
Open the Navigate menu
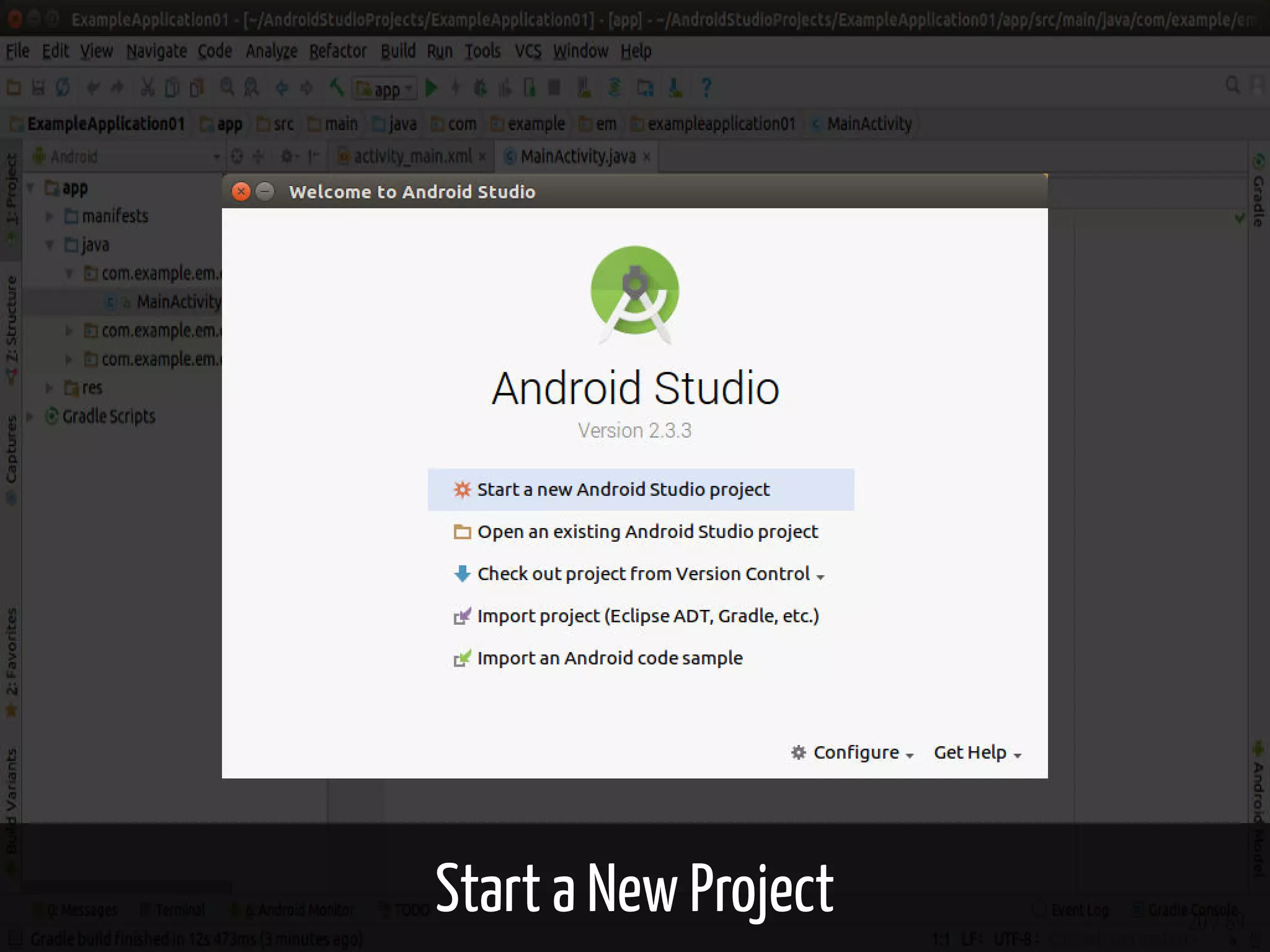click(x=156, y=51)
